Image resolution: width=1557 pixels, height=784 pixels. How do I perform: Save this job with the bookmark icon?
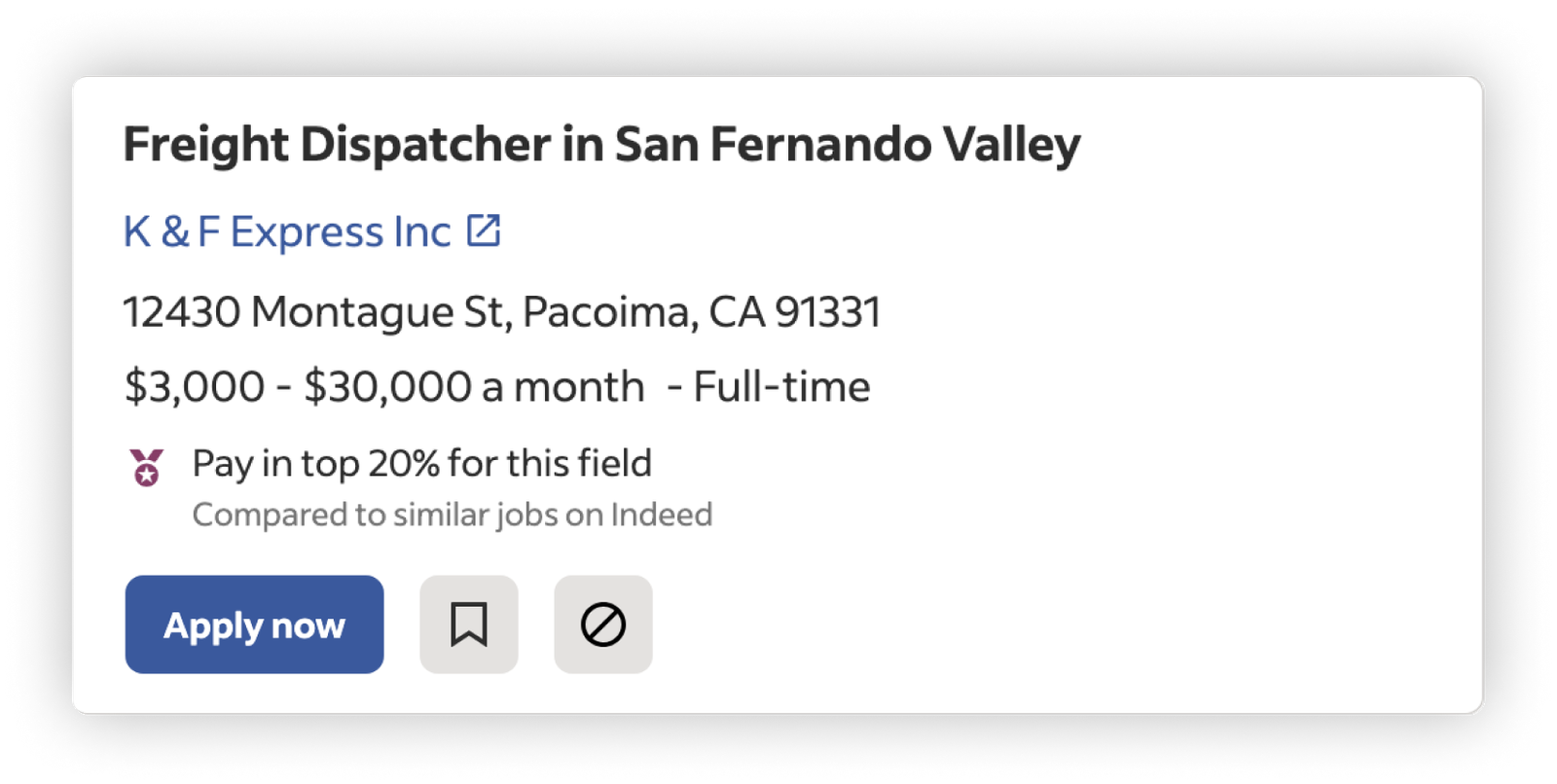tap(468, 624)
